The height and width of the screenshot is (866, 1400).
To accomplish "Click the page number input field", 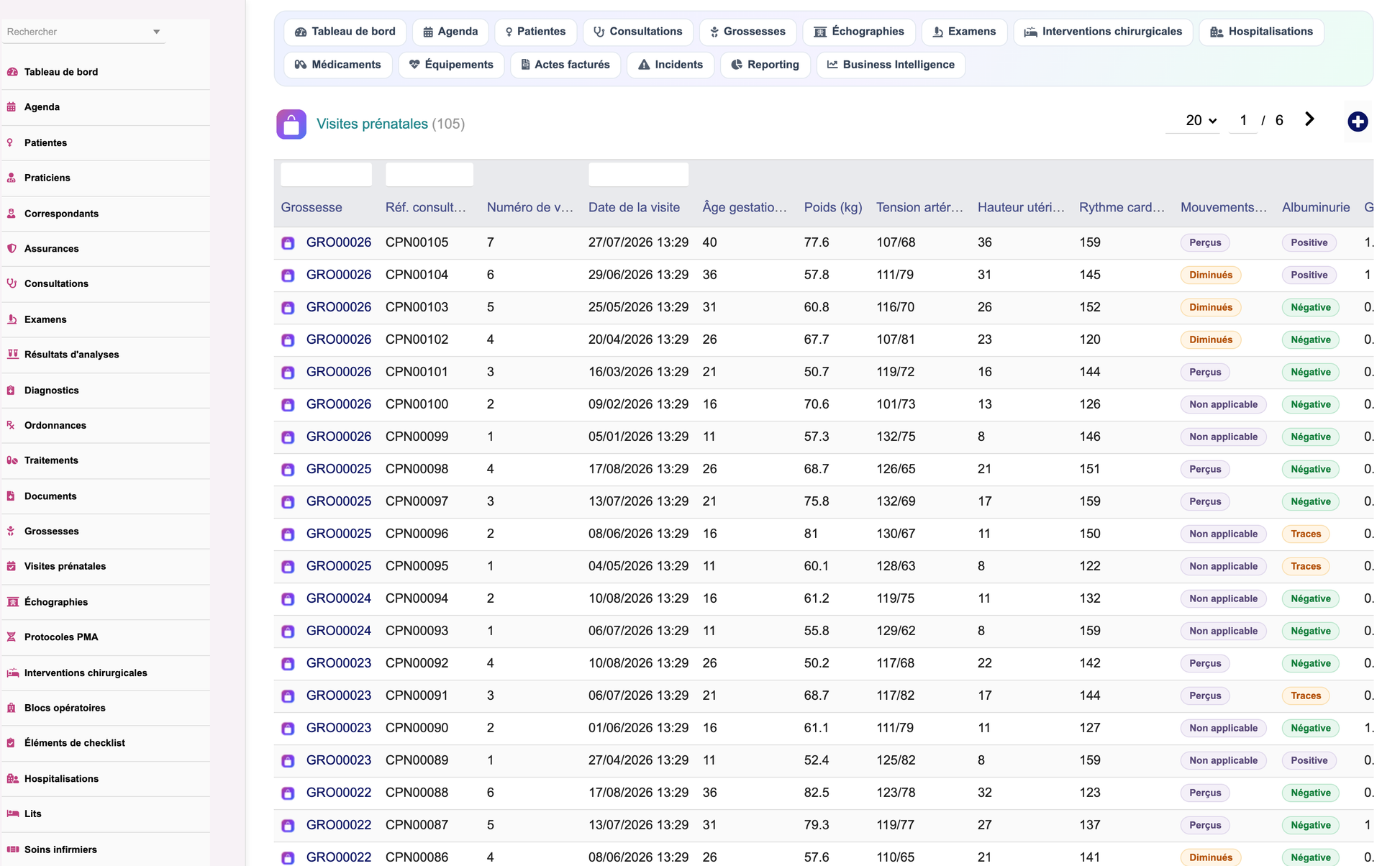I will coord(1243,121).
